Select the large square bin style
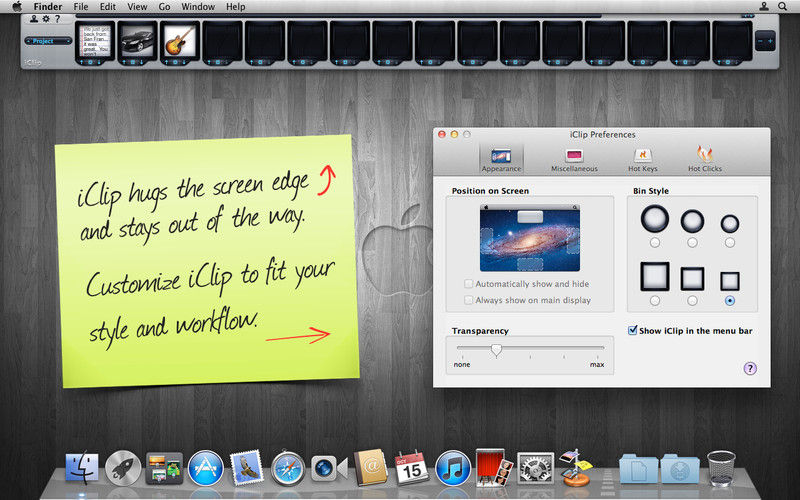The width and height of the screenshot is (800, 500). [655, 301]
